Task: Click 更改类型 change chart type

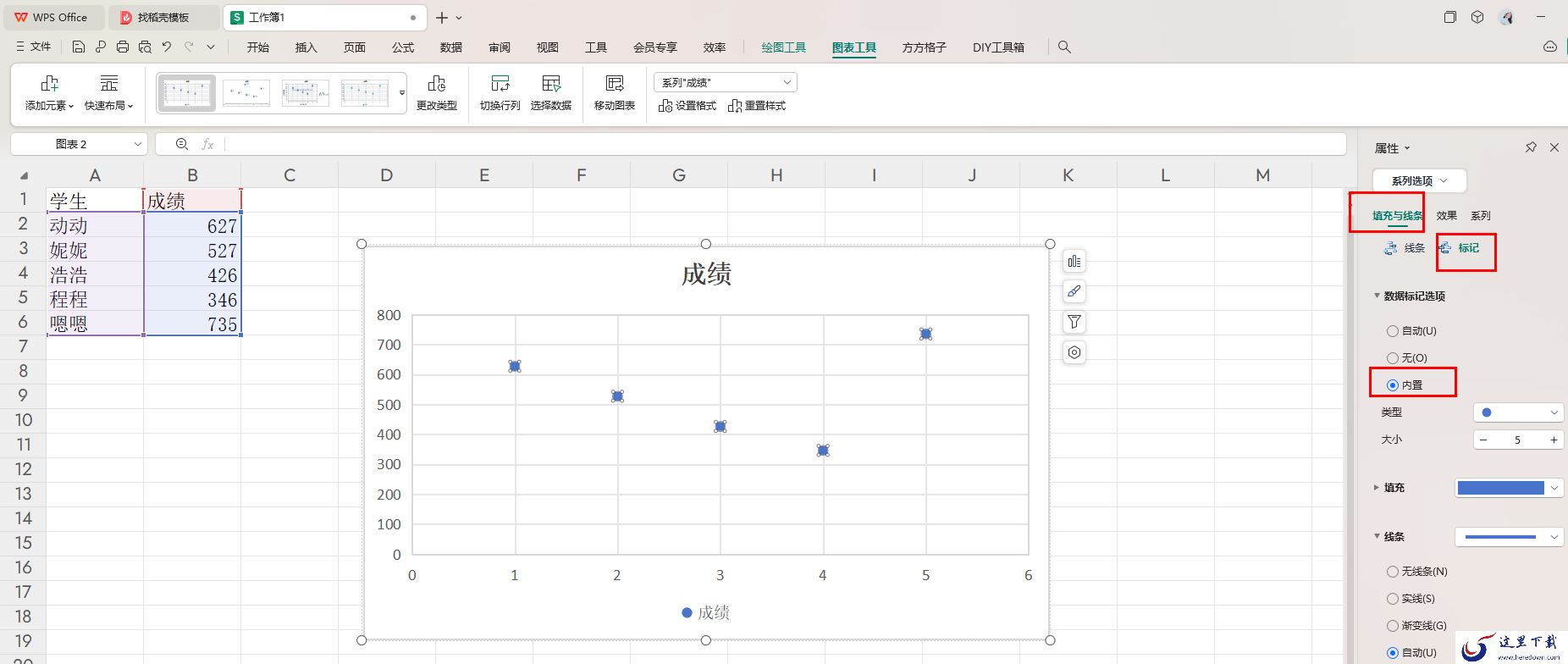Action: 437,92
